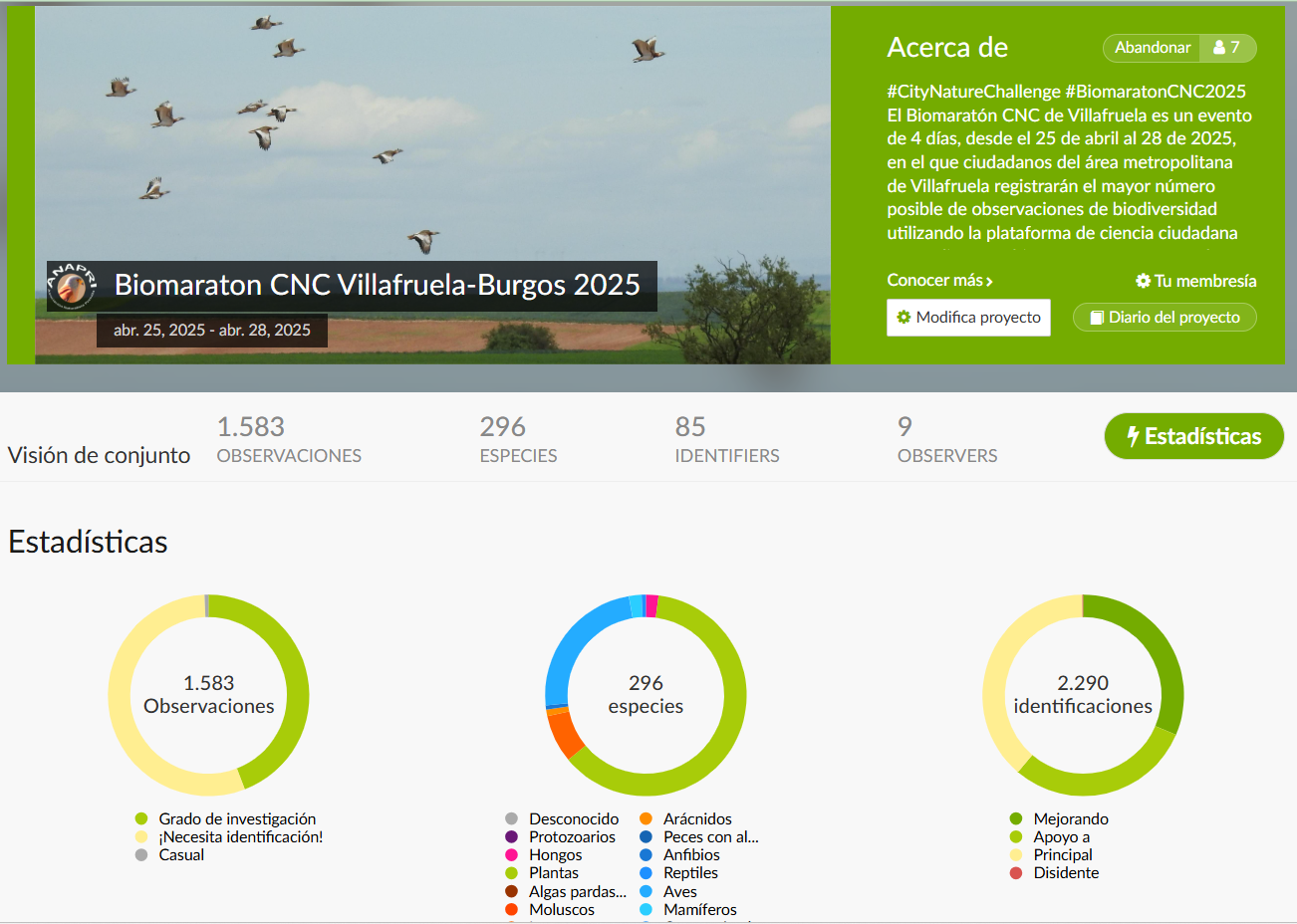Click the date range abr. 25, 2025 - abr. 28, 2025
The width and height of the screenshot is (1297, 924).
pos(212,331)
